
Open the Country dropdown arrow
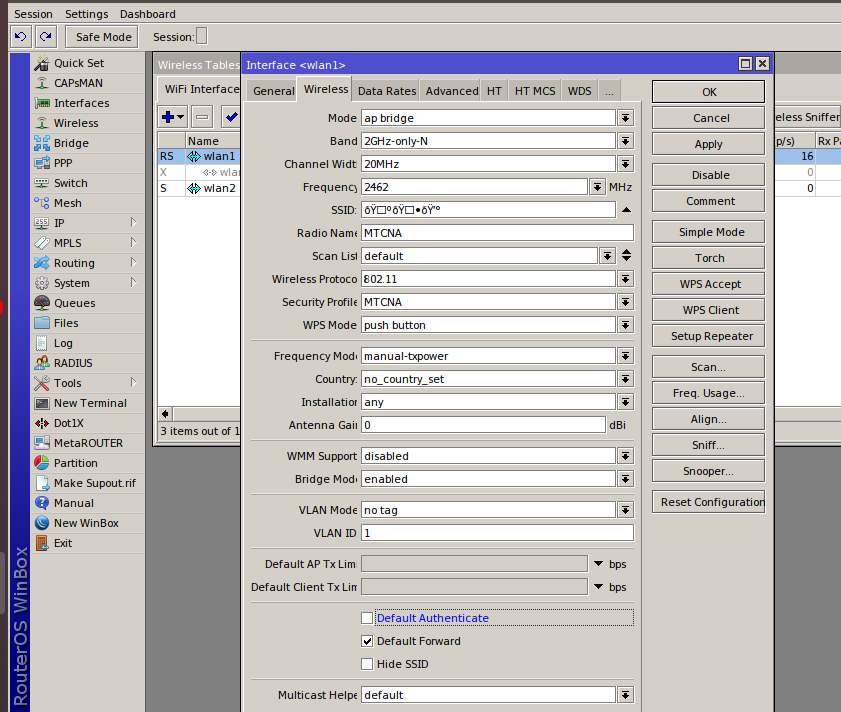[x=625, y=379]
